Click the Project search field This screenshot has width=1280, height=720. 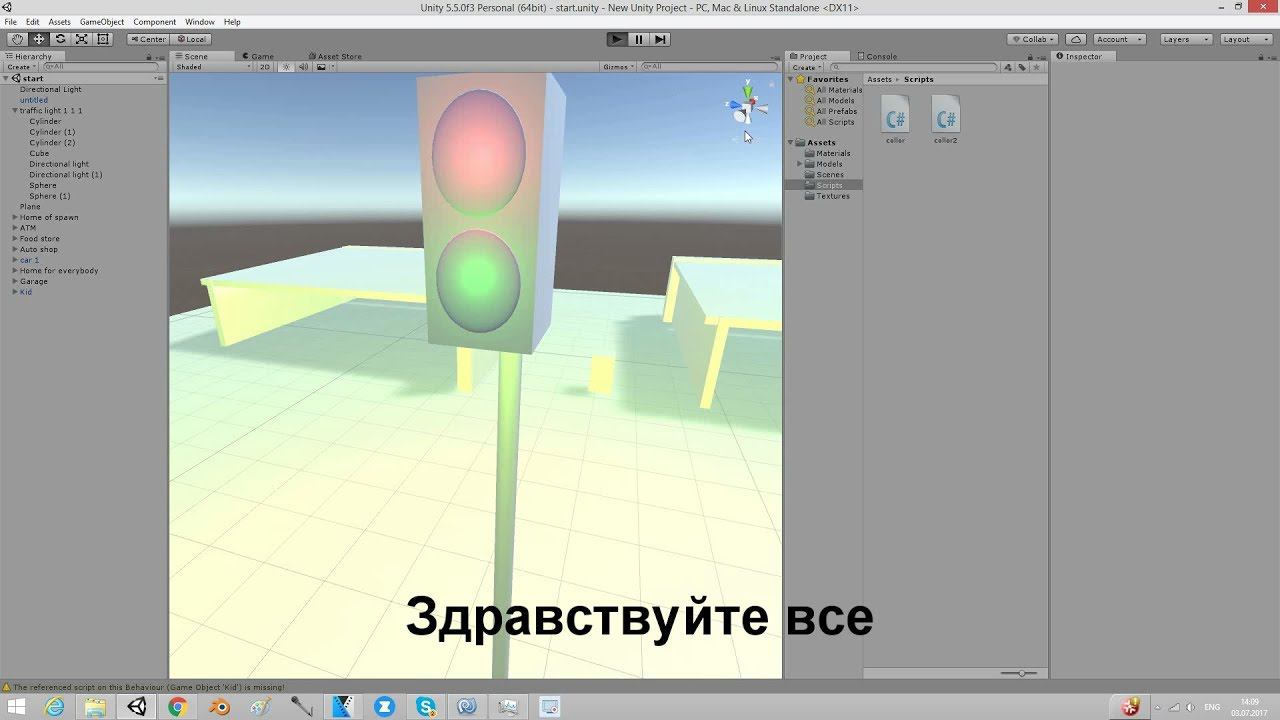click(912, 67)
